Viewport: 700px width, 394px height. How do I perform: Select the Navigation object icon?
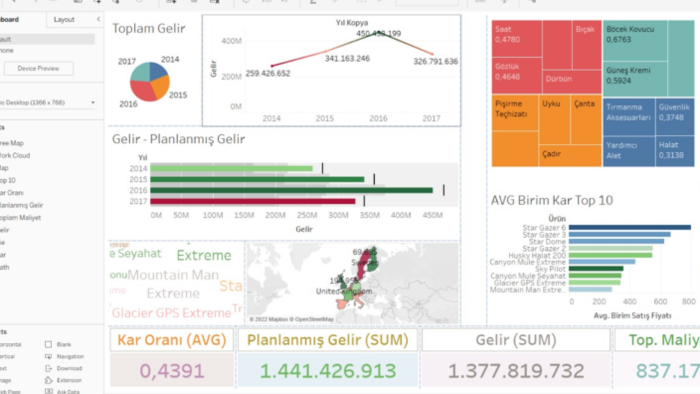point(48,357)
